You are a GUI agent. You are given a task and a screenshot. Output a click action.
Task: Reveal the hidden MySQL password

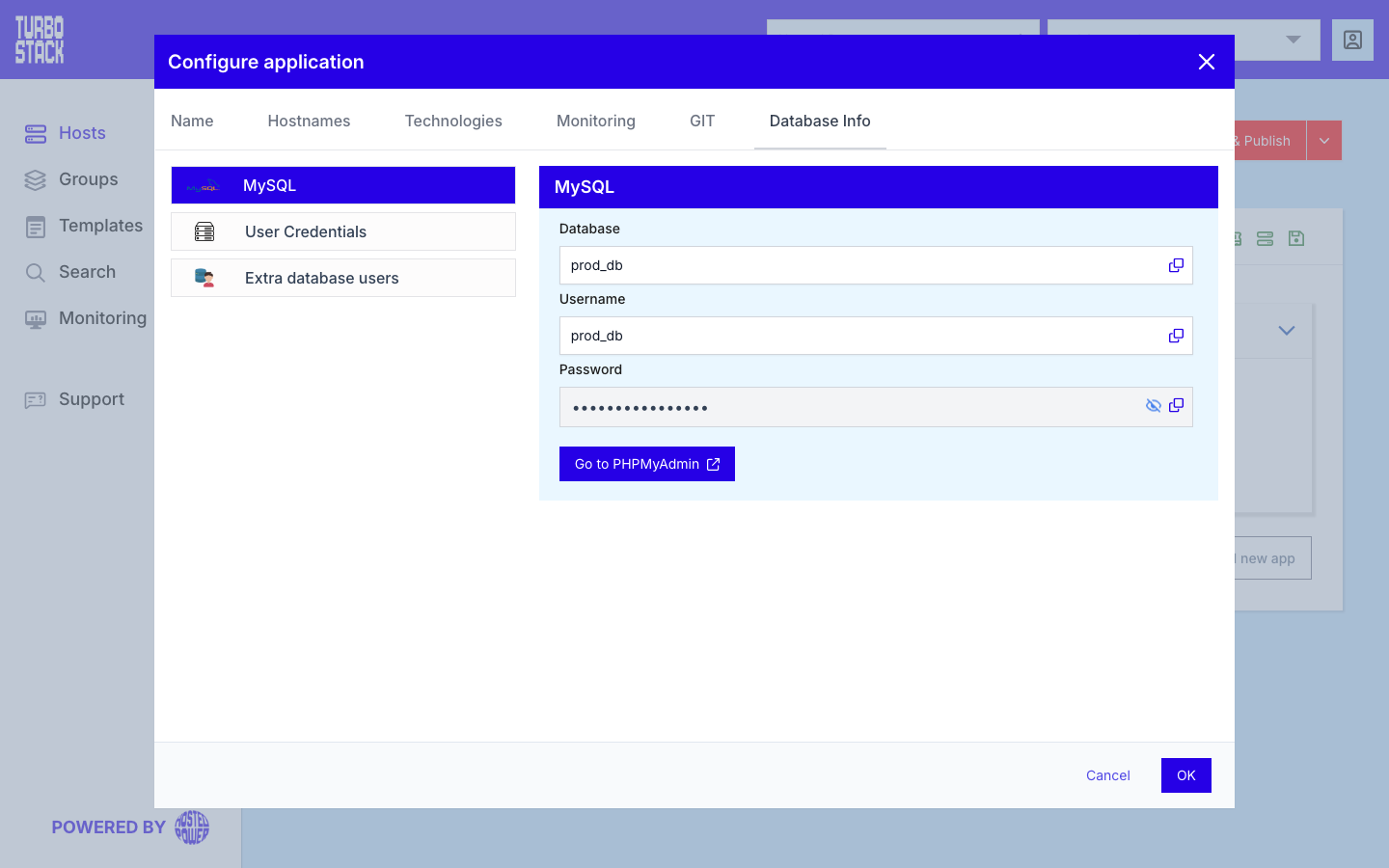coord(1153,406)
